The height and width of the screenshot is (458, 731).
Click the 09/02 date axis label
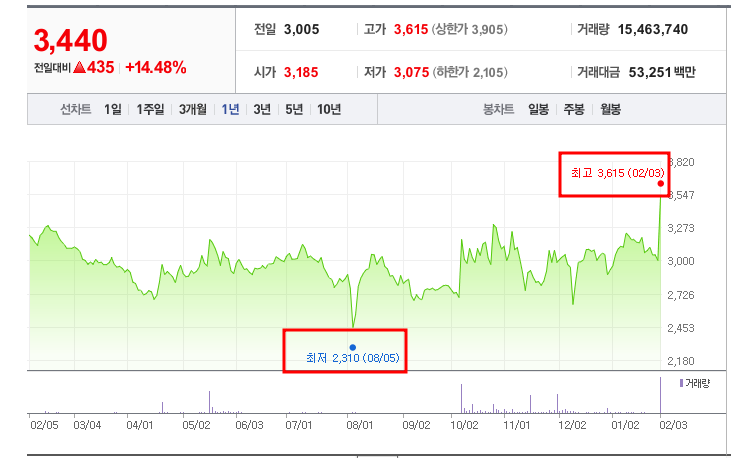(416, 425)
